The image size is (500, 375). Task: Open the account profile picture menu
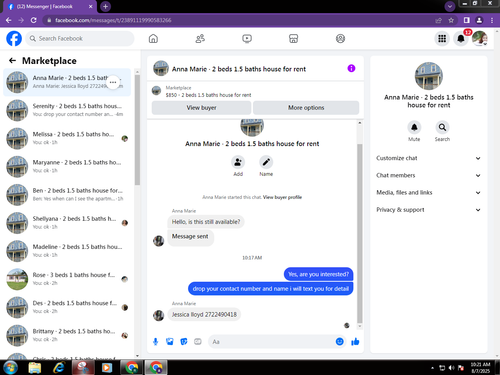pos(480,39)
